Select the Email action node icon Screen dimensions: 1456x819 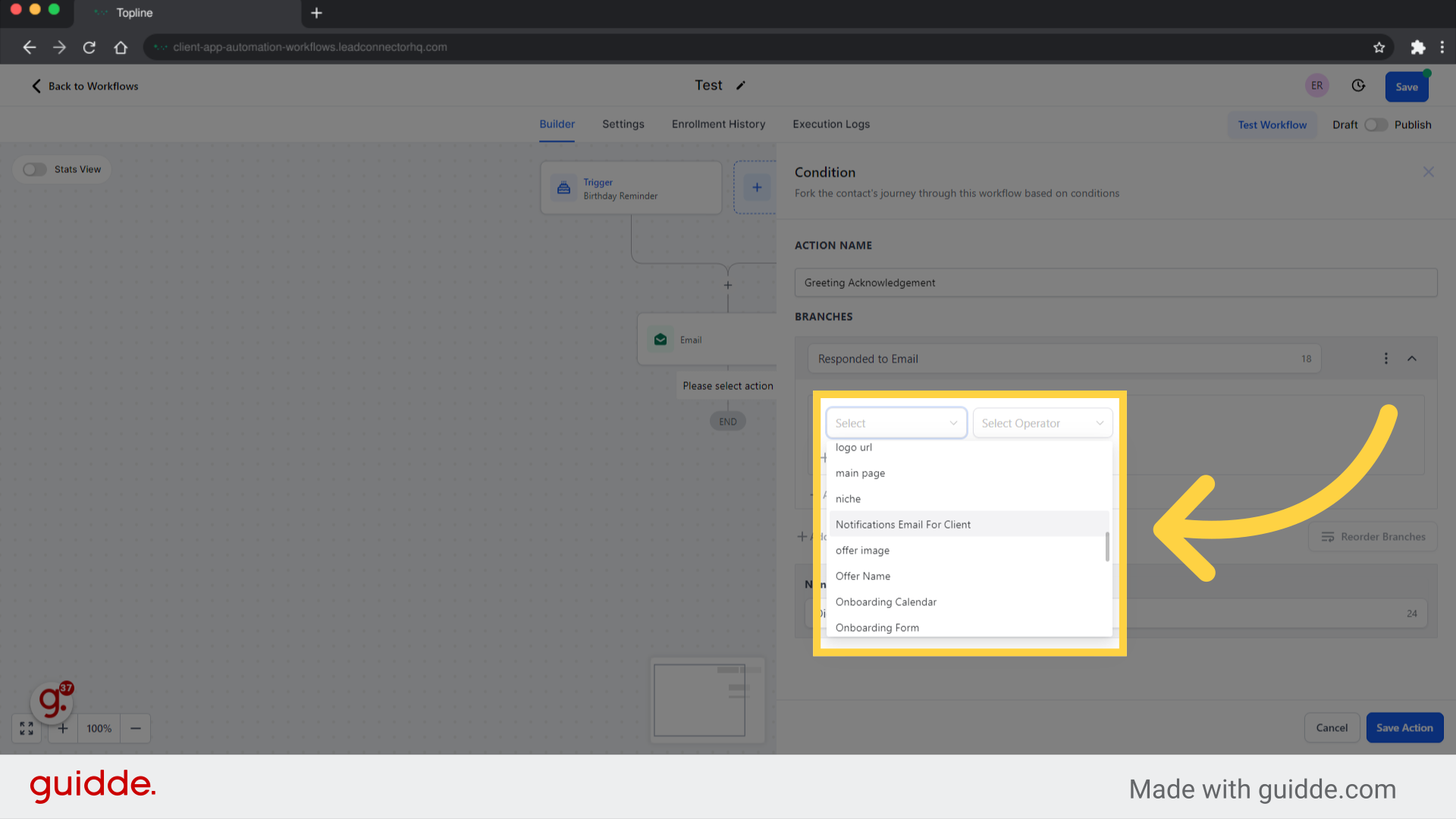pyautogui.click(x=661, y=339)
